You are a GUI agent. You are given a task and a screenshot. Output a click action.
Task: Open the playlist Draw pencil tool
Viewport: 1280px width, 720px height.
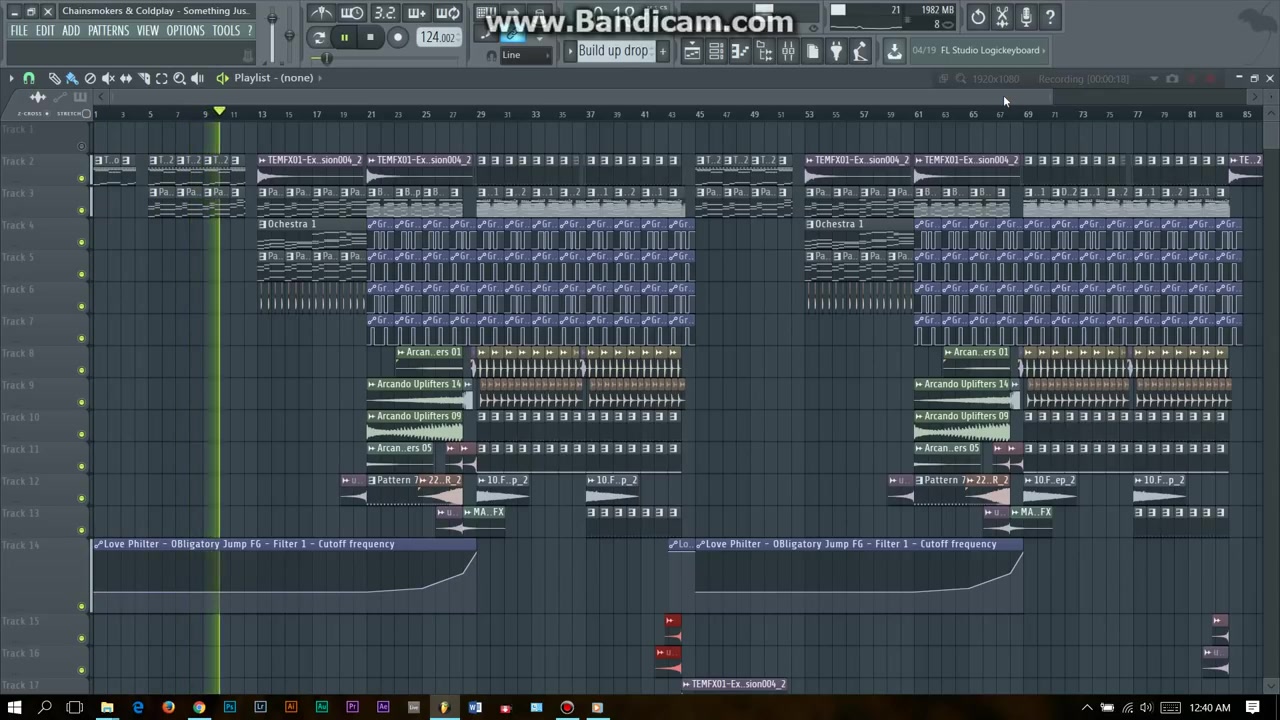[54, 78]
